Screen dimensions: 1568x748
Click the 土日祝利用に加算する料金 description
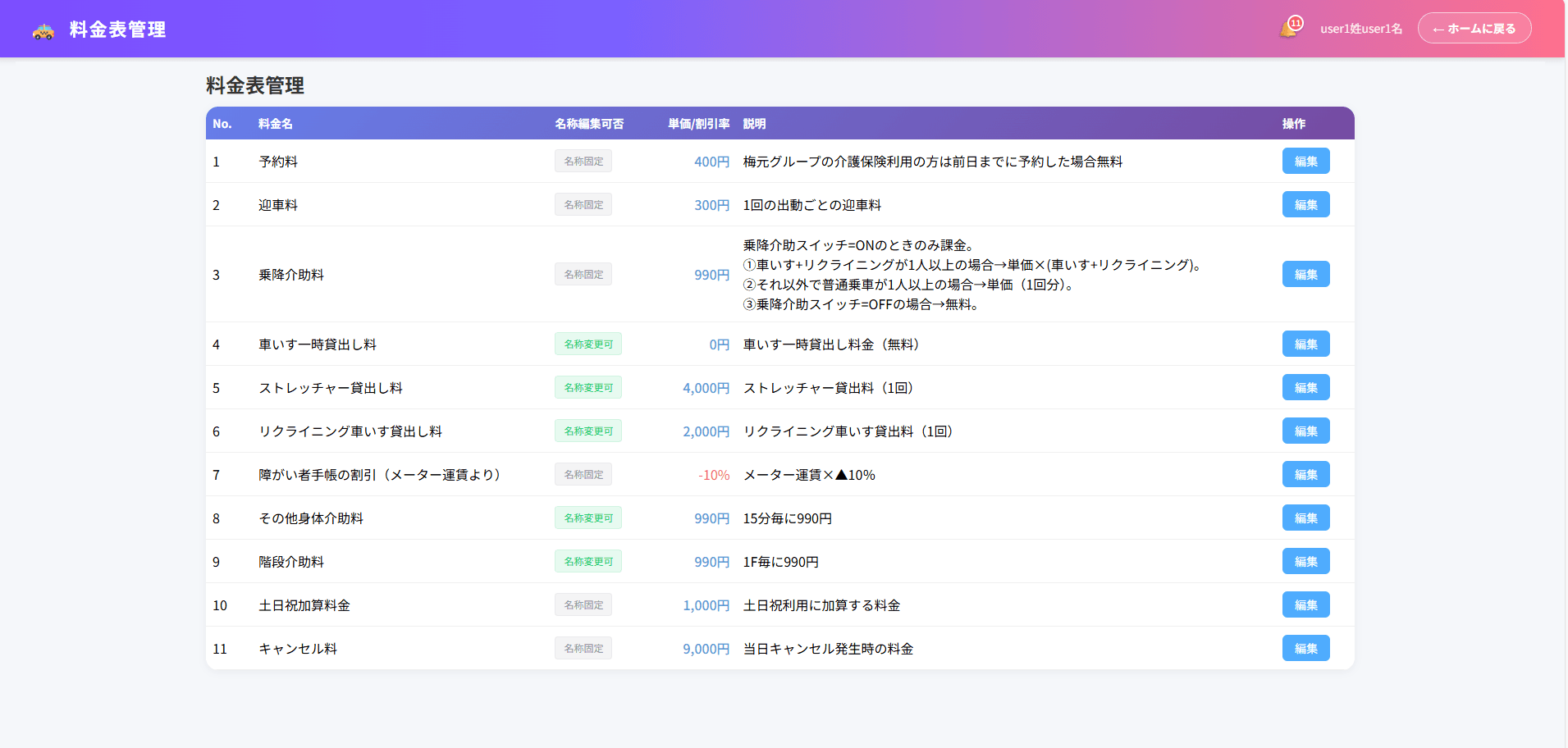coord(822,605)
